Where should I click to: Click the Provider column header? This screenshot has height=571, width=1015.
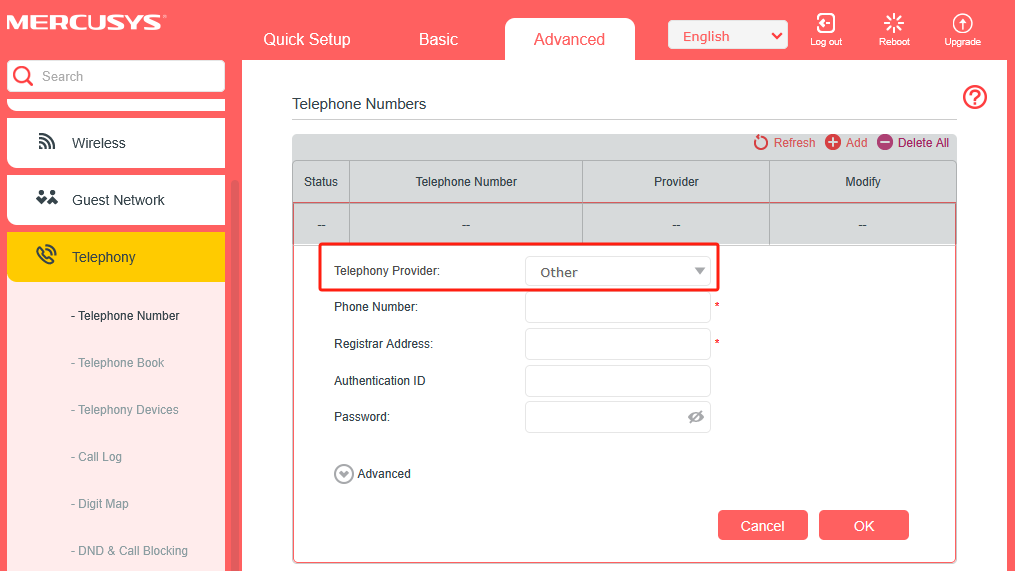(x=676, y=182)
